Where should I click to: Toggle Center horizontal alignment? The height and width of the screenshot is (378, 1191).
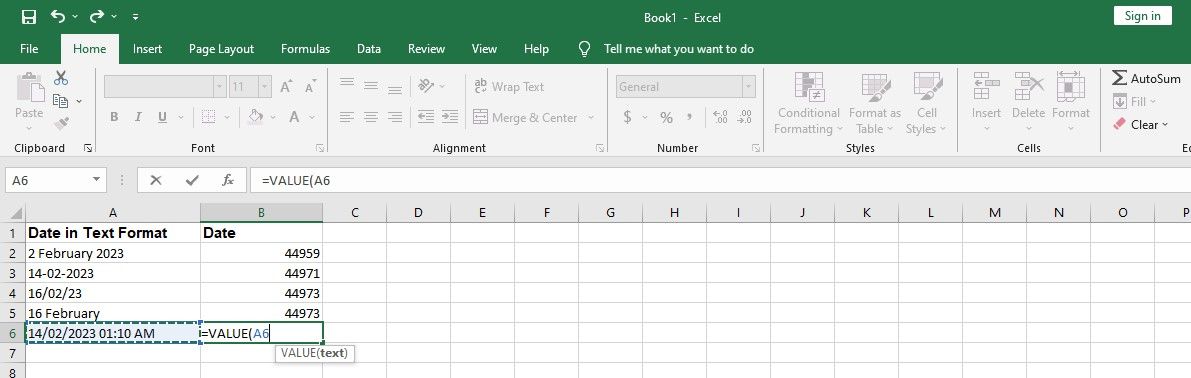(x=371, y=117)
